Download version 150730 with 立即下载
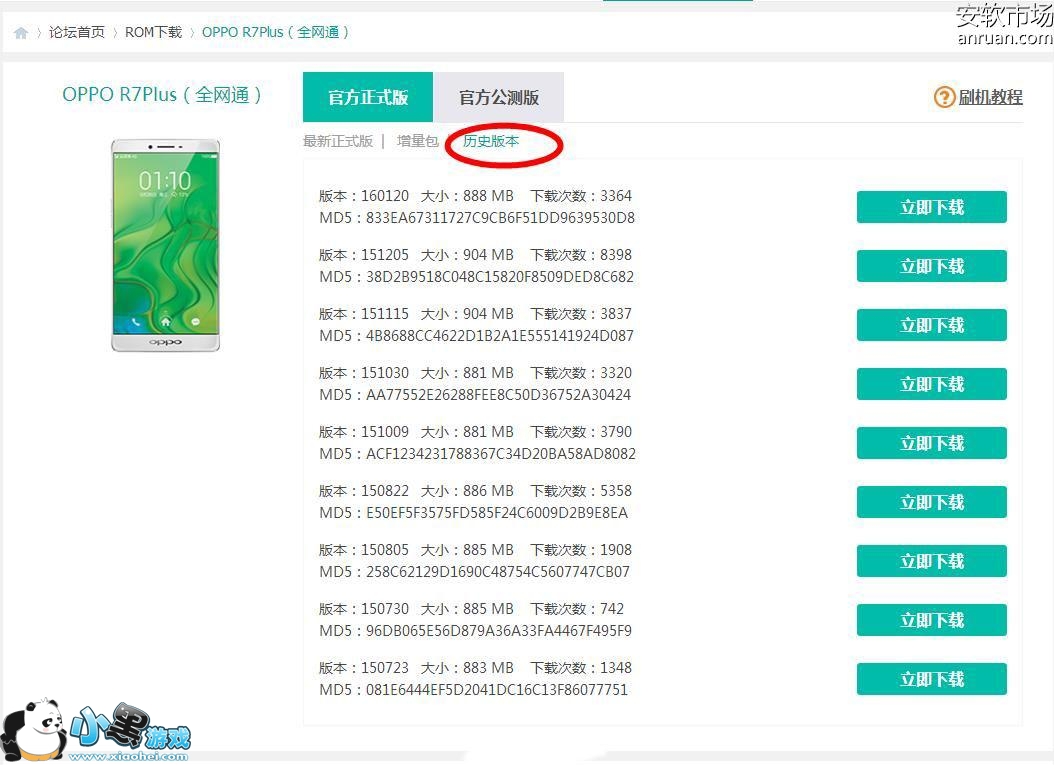 click(x=932, y=620)
